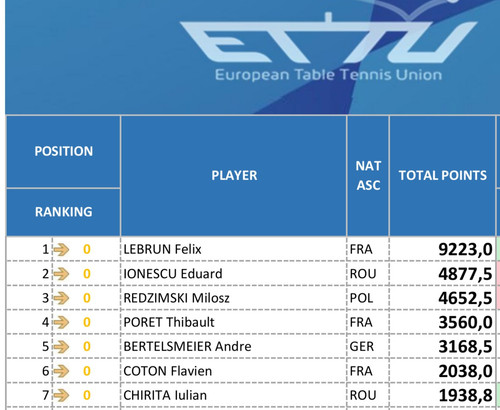Screen dimensions: 500x410
Task: Select the CHIRITA Iulian player cell
Action: 233,395
